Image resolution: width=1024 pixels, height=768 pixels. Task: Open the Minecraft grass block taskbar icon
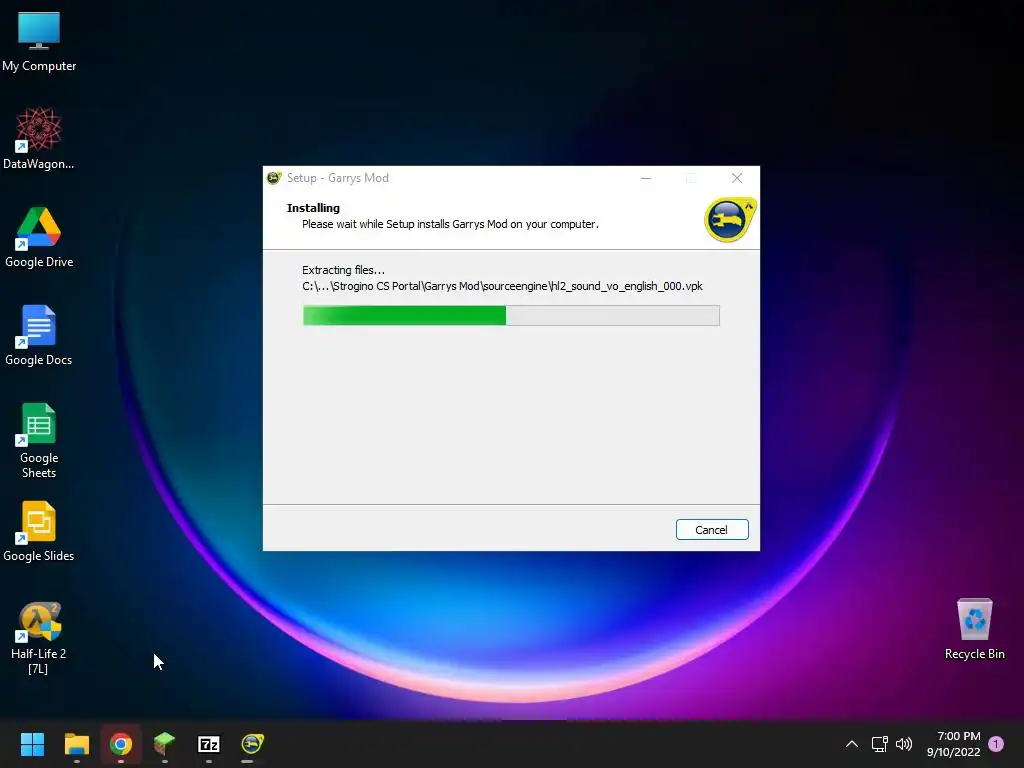pyautogui.click(x=165, y=744)
